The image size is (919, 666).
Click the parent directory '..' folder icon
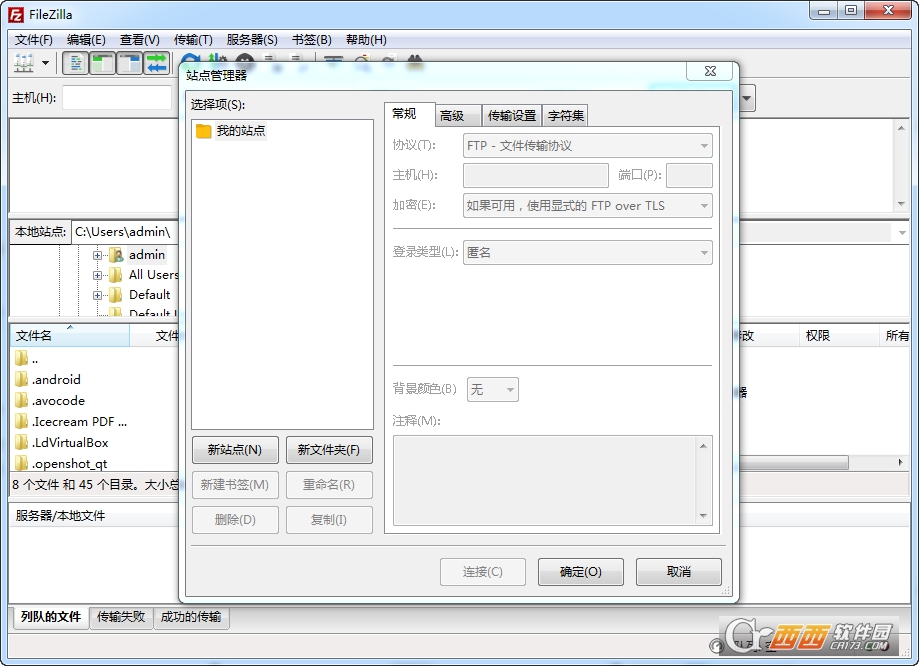click(x=22, y=358)
